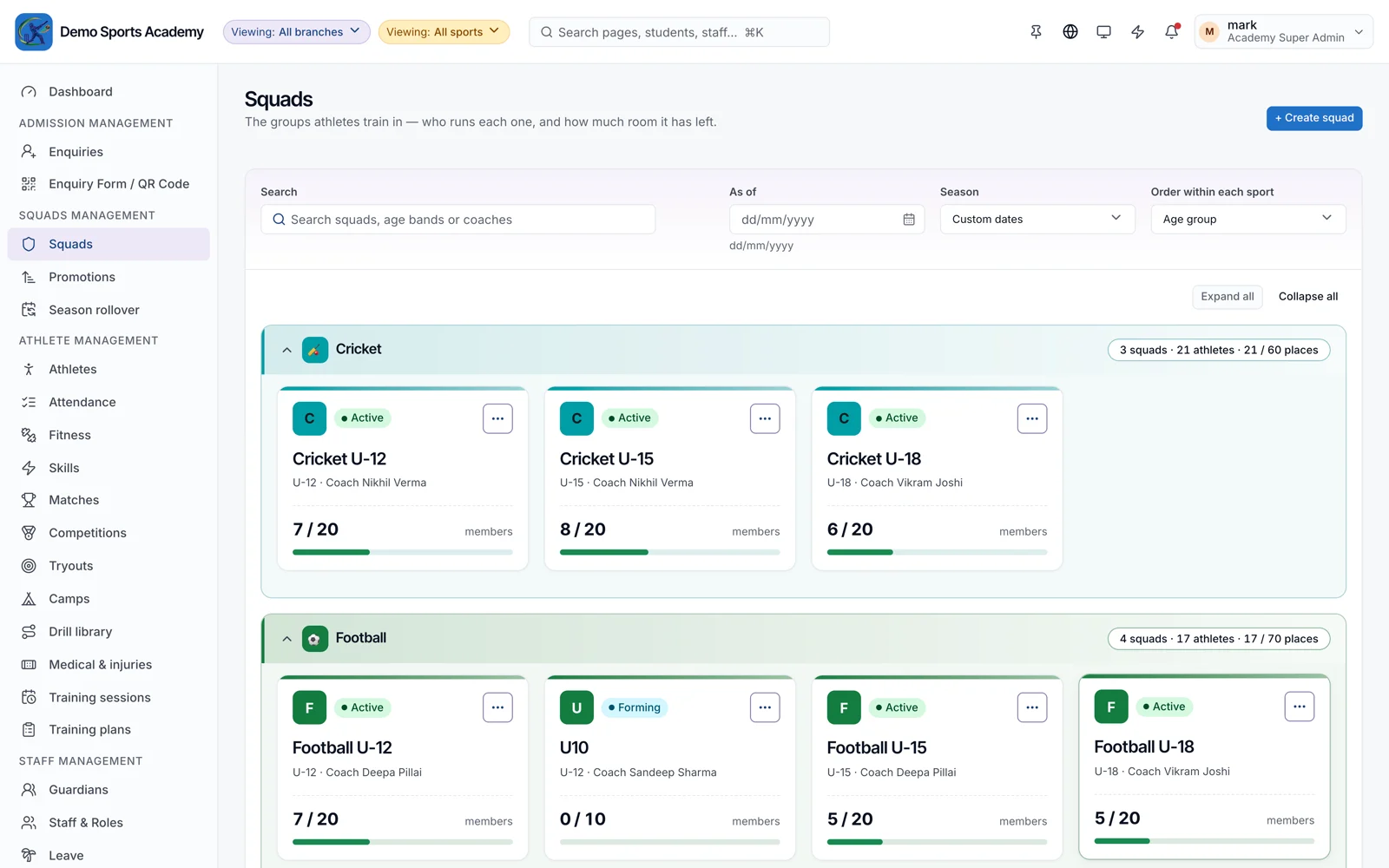Screen dimensions: 1389x868
Task: Open notifications bell icon
Action: 1171,32
